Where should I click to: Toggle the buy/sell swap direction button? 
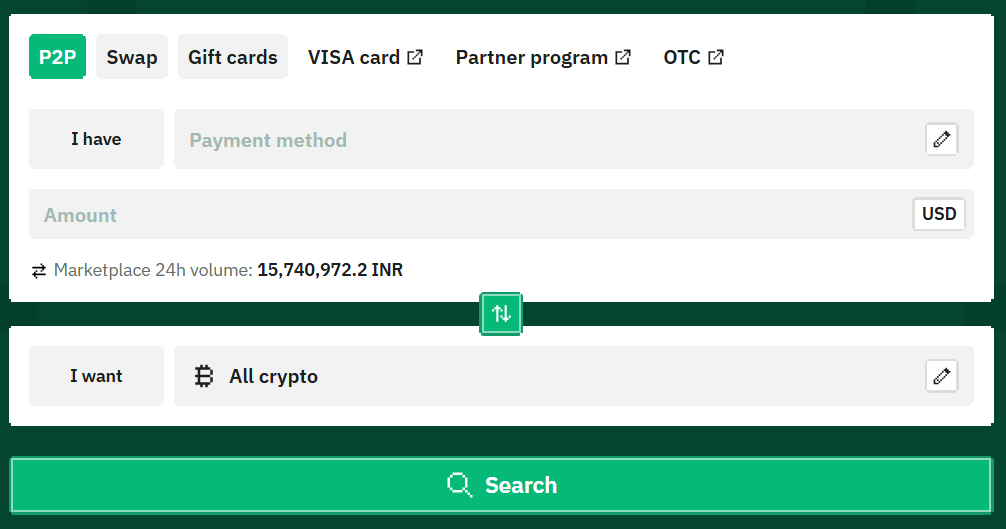[x=501, y=313]
